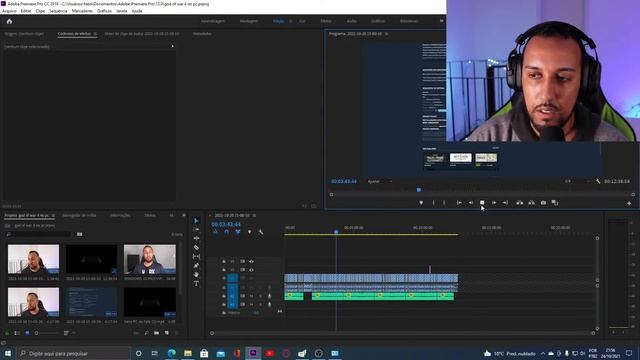Switch to the Navegador de mídia tab

coord(79,215)
